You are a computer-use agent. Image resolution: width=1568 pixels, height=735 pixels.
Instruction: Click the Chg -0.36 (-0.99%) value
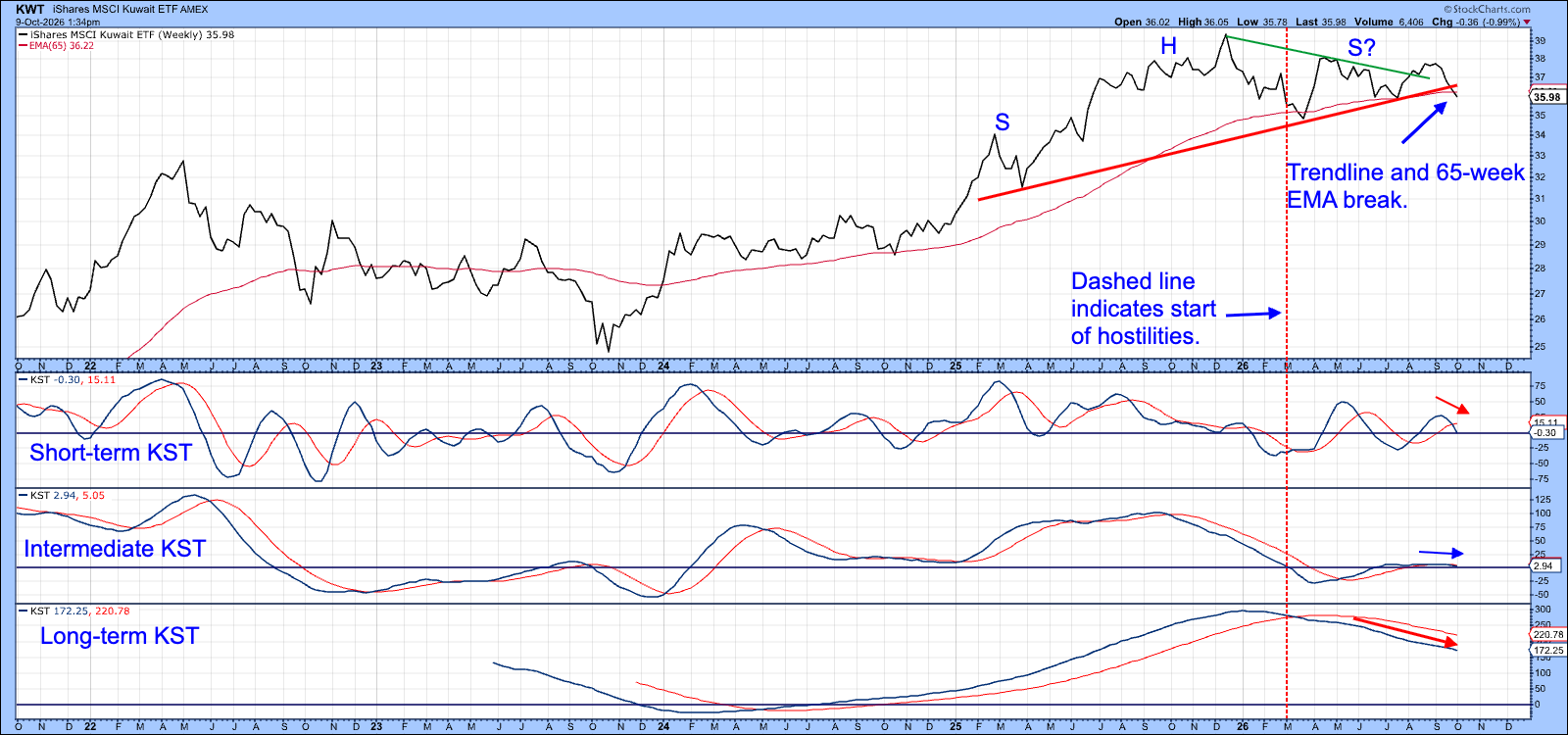(x=1476, y=22)
